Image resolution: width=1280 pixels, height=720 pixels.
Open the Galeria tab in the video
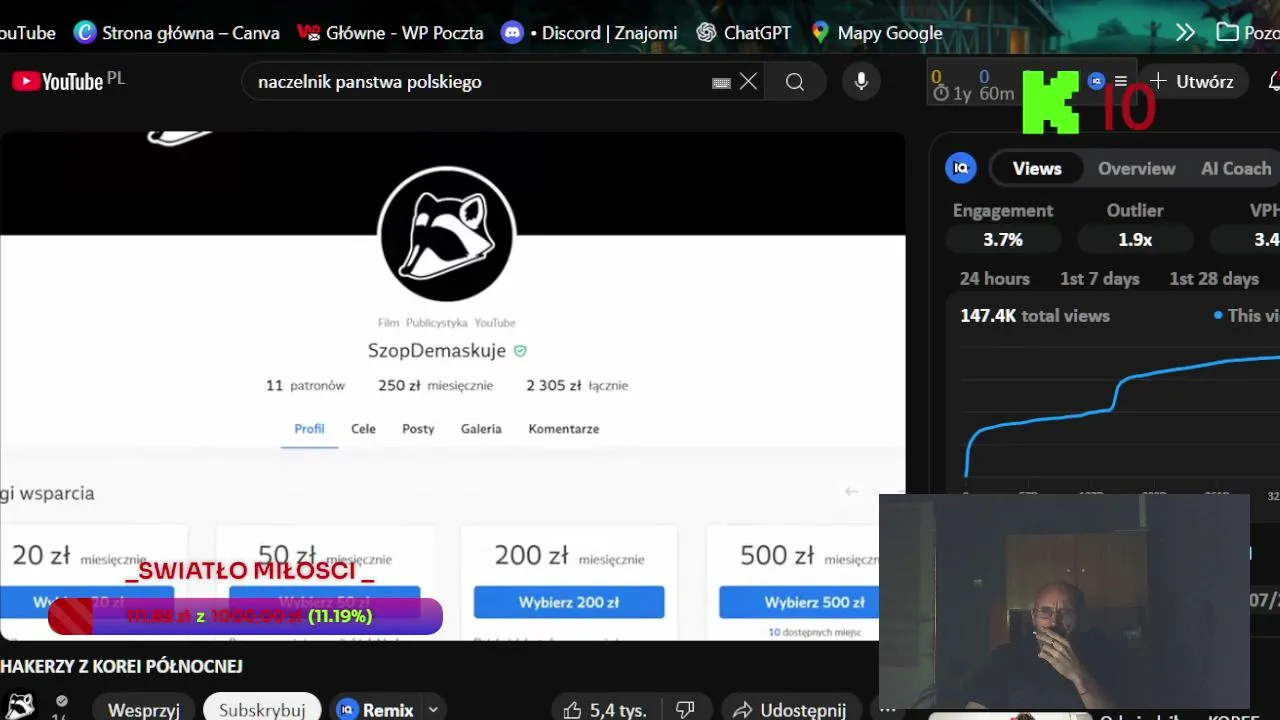pyautogui.click(x=481, y=429)
